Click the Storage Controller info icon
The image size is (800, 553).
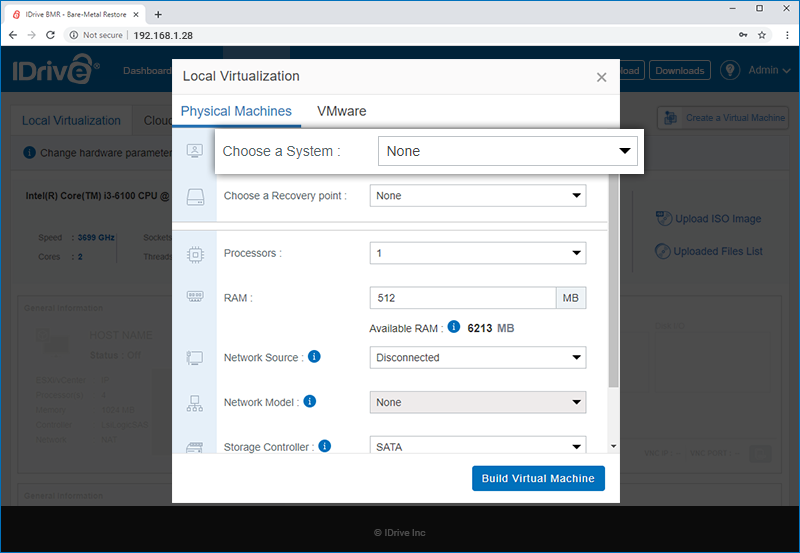coord(324,446)
